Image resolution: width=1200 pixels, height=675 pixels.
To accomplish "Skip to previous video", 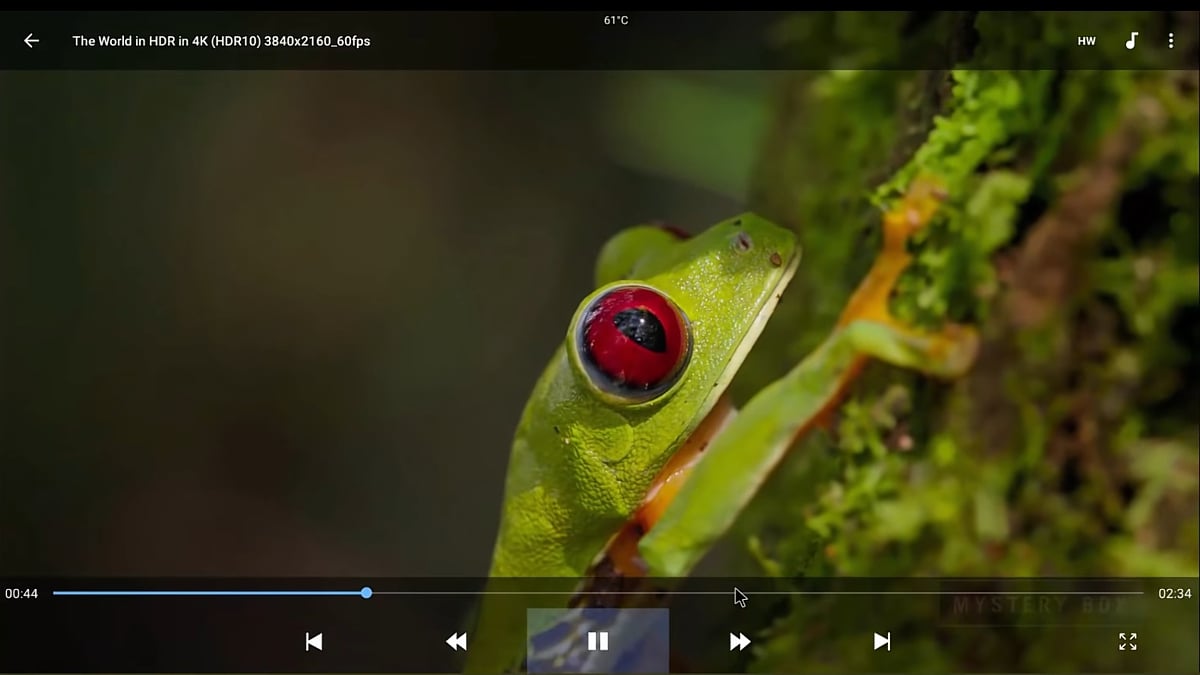I will 314,641.
